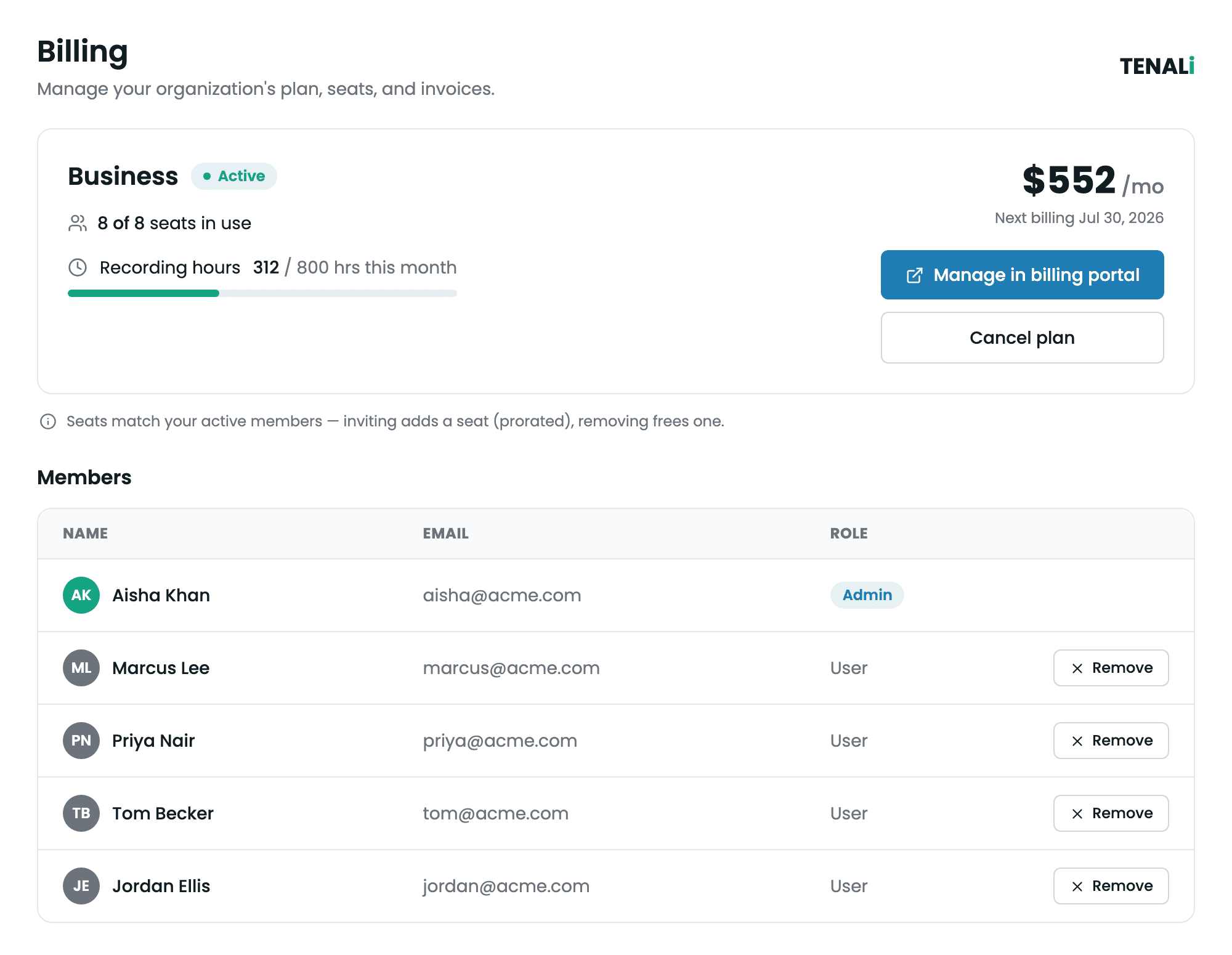Click the EMAIL column header
1232x955 pixels.
[446, 534]
